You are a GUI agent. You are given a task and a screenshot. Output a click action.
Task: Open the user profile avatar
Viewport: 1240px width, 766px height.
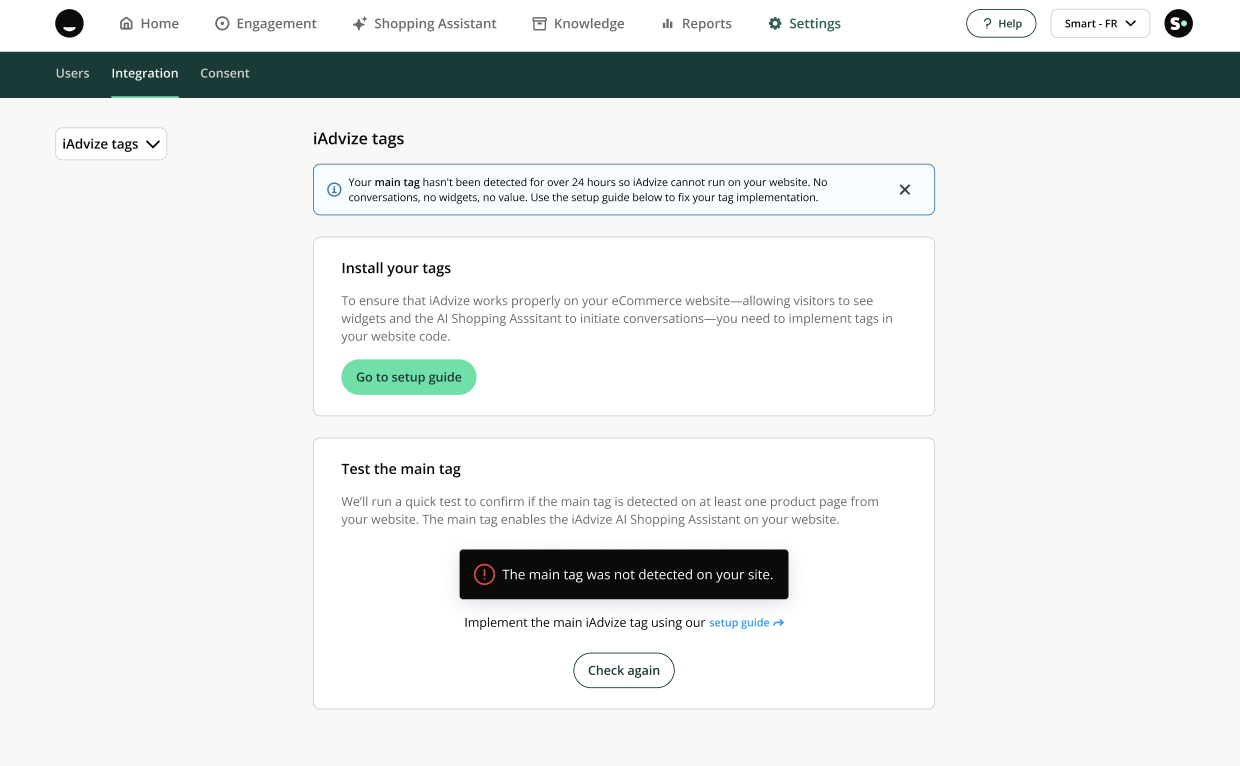(x=1178, y=24)
